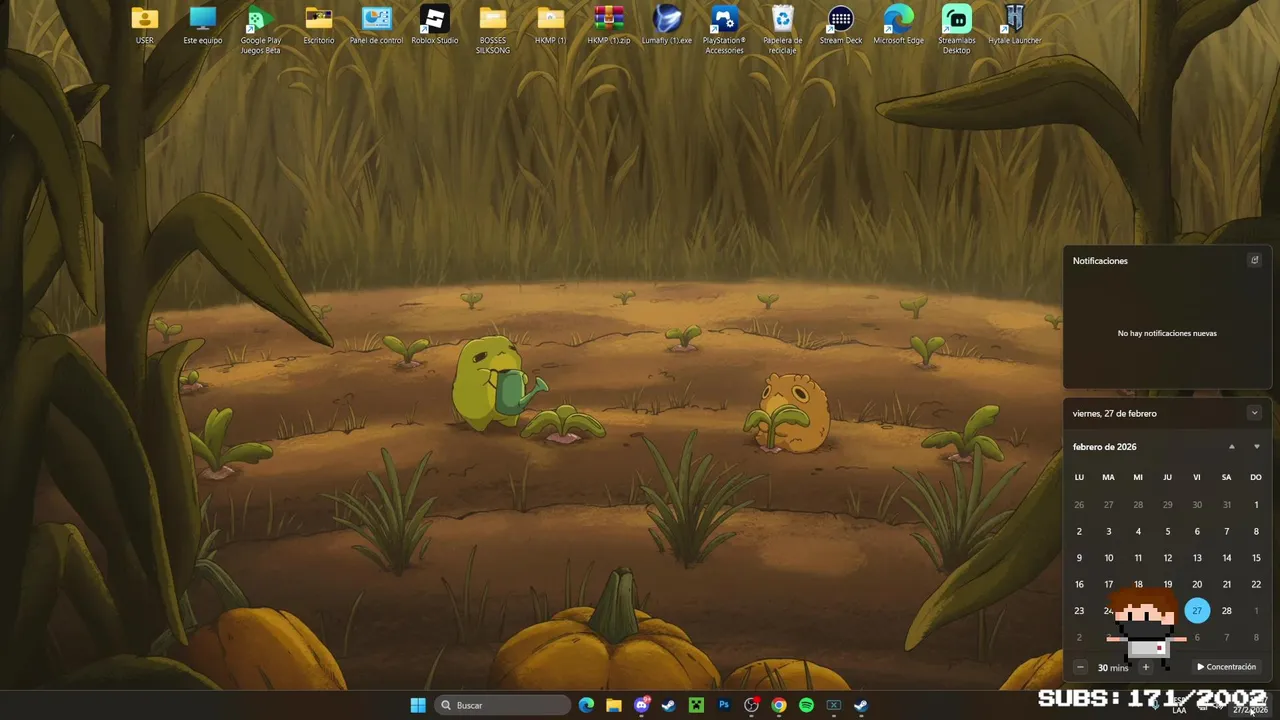
Task: Open the USER folder desktop icon
Action: coord(145,25)
